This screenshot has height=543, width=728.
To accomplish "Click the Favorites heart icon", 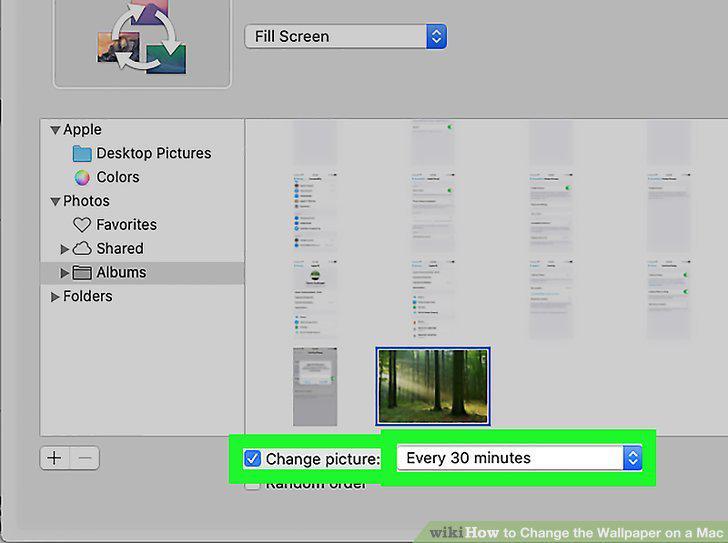I will click(82, 225).
